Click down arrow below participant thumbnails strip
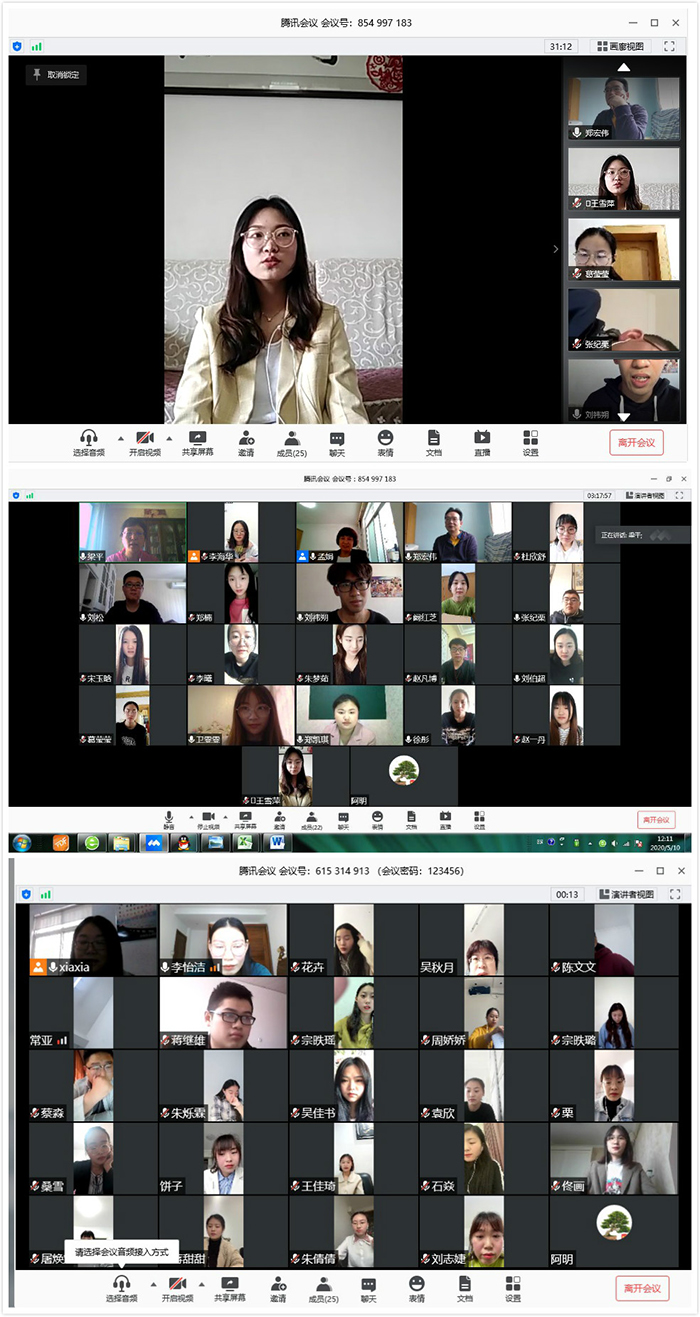The image size is (700, 1317). pos(623,417)
